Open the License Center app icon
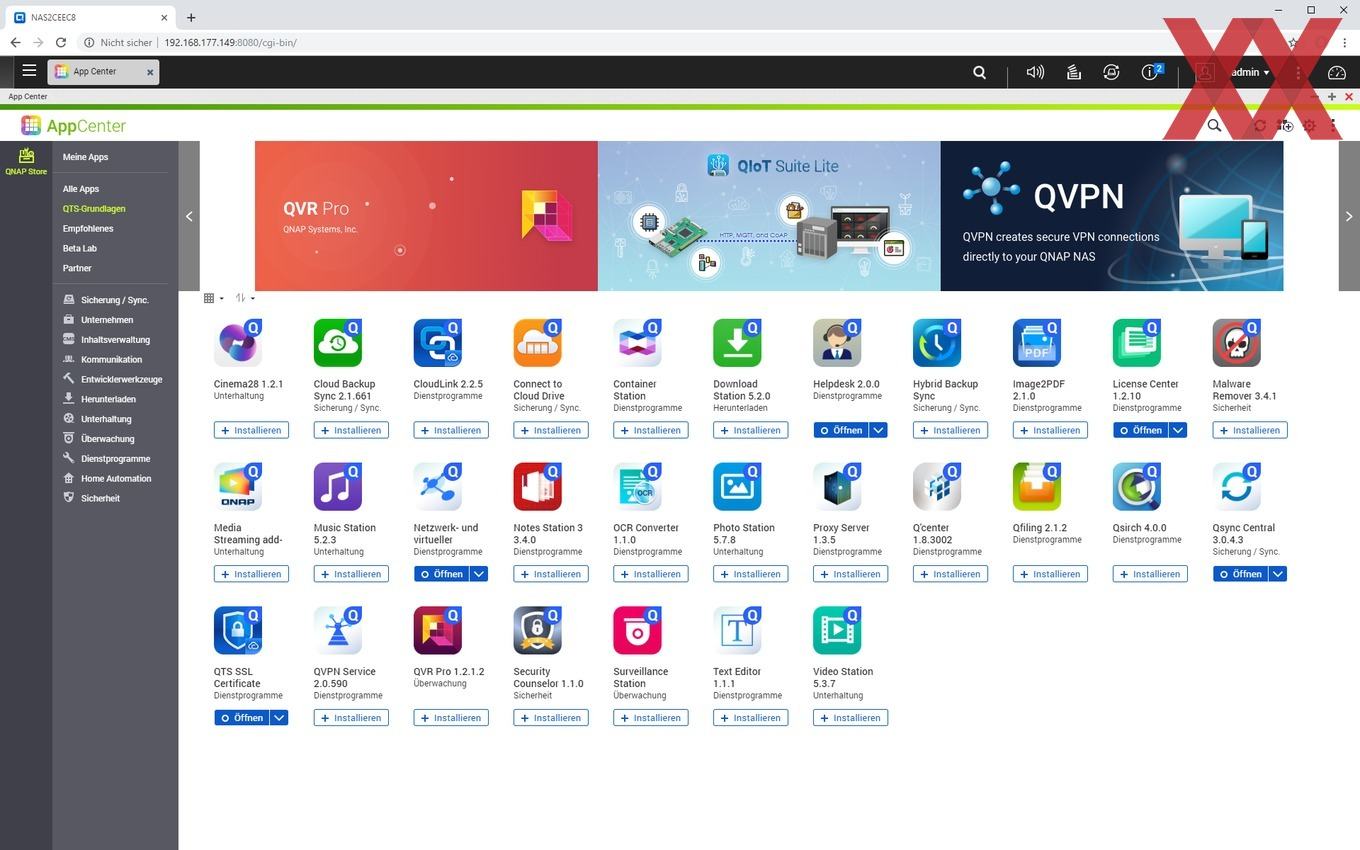Screen dimensions: 1360x850 1138,343
